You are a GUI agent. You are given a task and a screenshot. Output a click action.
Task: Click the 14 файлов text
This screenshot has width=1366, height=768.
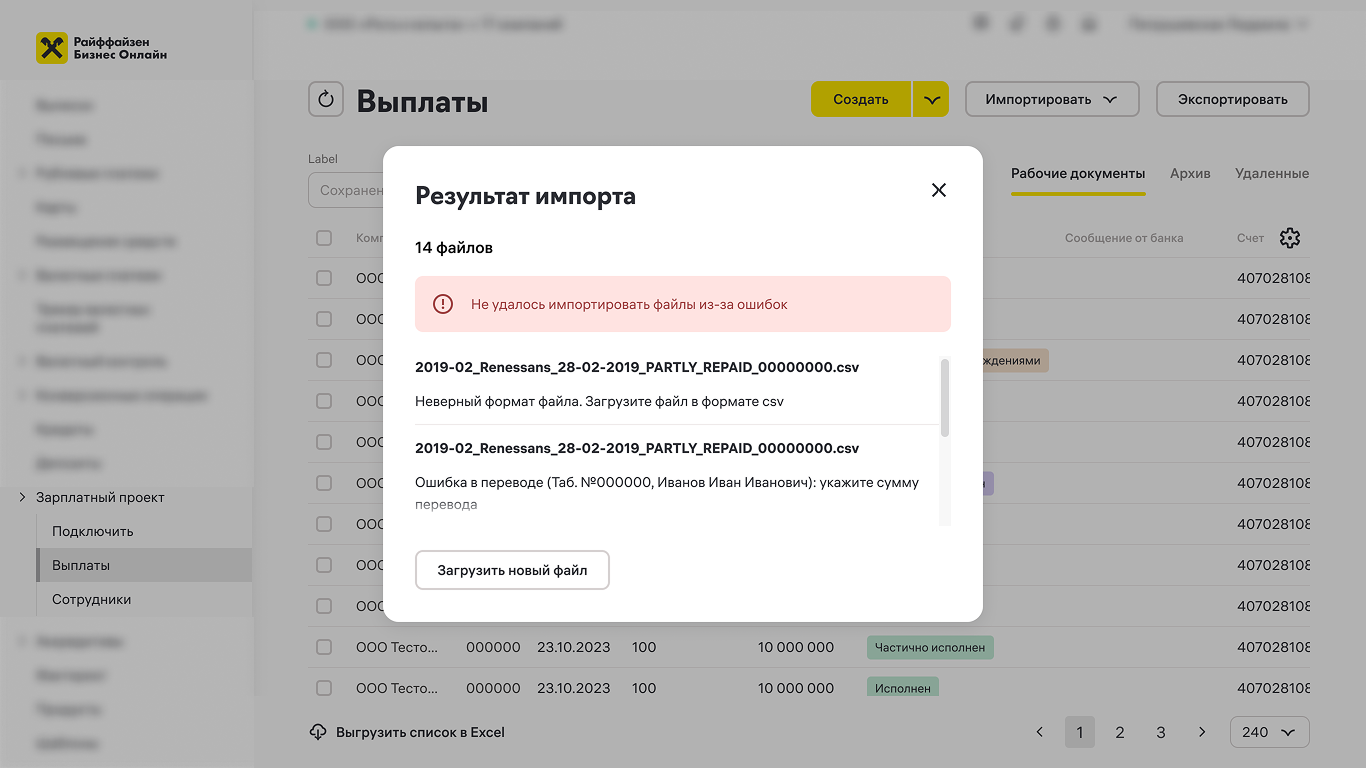(454, 247)
